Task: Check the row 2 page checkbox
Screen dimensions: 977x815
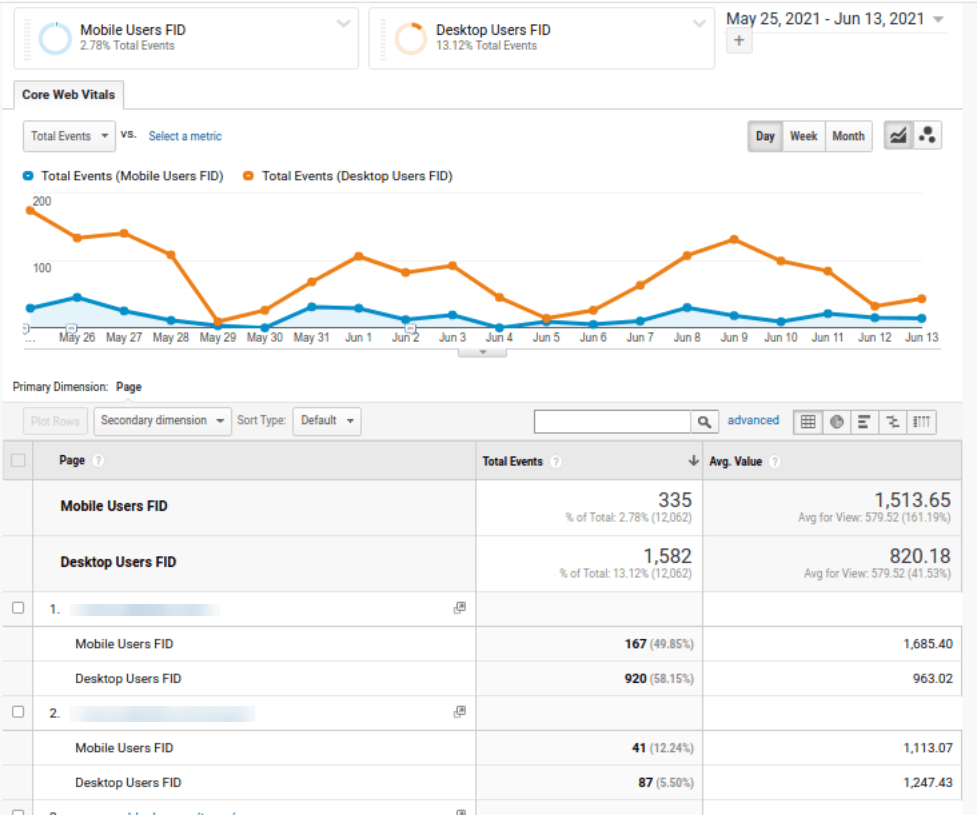Action: pyautogui.click(x=18, y=712)
